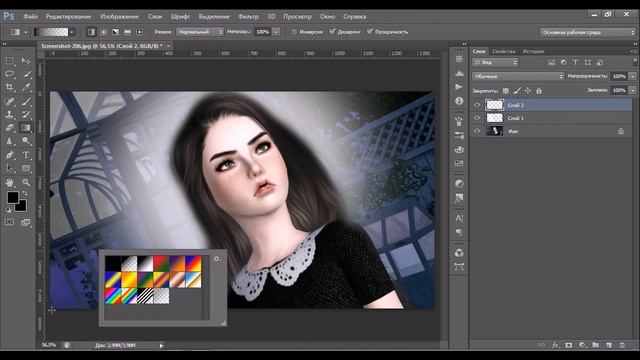Toggle the Дизеринг (Dither) checkbox
Viewport: 640px width, 360px height.
(x=332, y=31)
